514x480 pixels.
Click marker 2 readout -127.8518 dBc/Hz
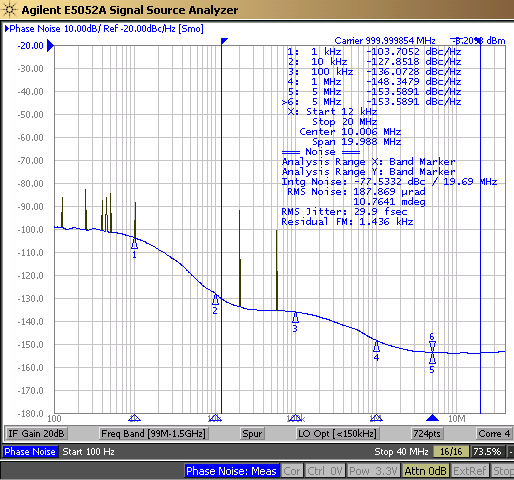pos(414,62)
